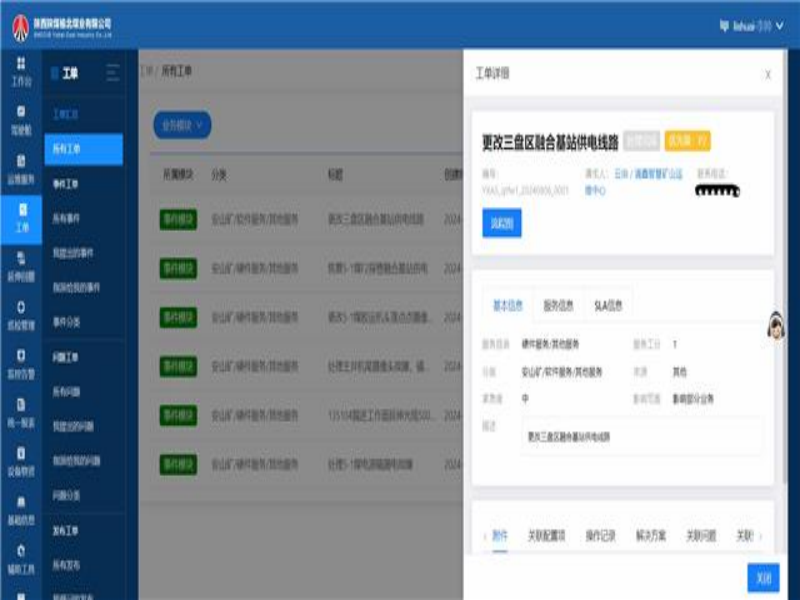The height and width of the screenshot is (600, 800).
Task: Select 所有事件 in the submenu
Action: [x=69, y=219]
